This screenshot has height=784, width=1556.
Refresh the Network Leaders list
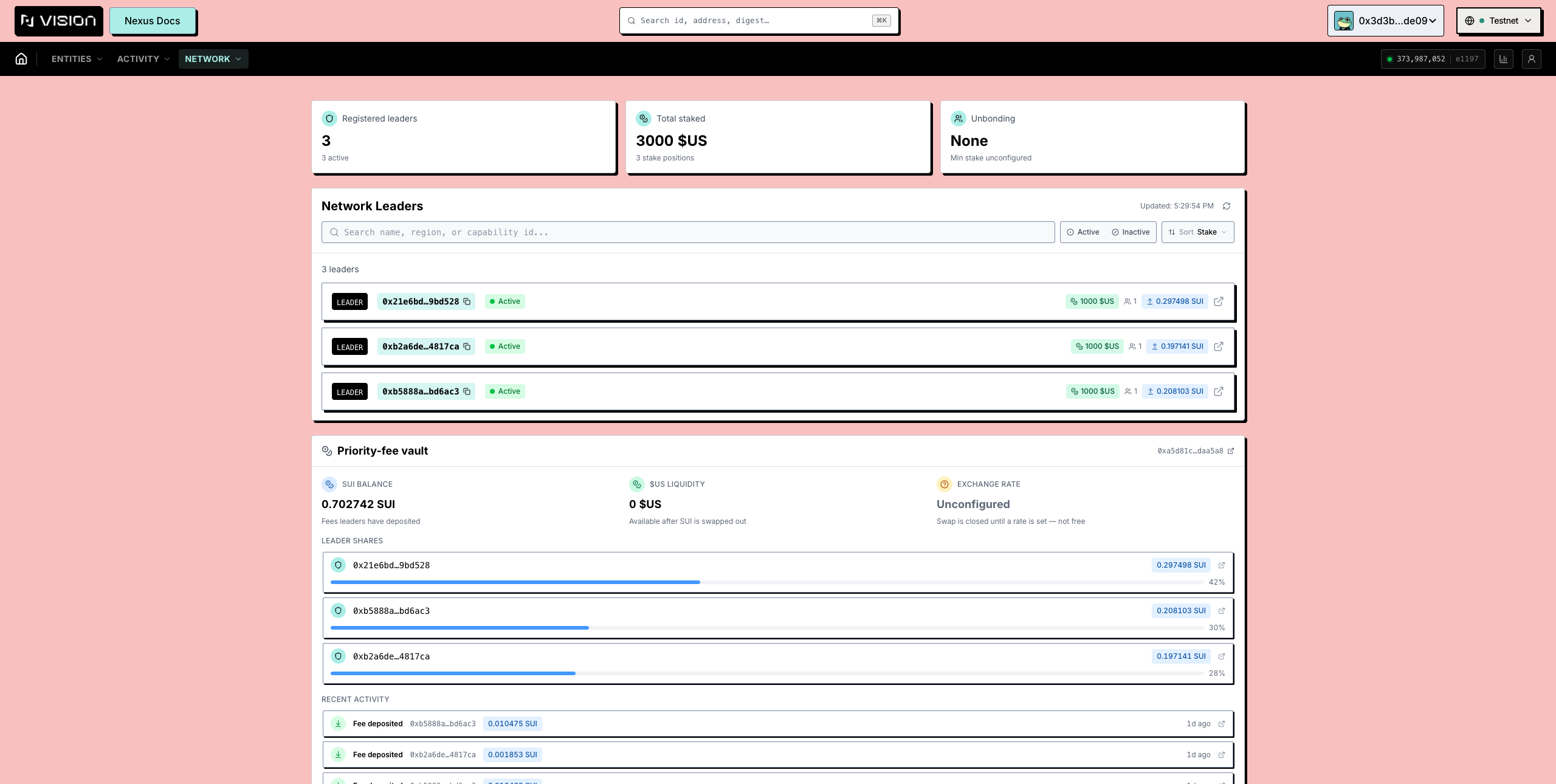(1227, 206)
